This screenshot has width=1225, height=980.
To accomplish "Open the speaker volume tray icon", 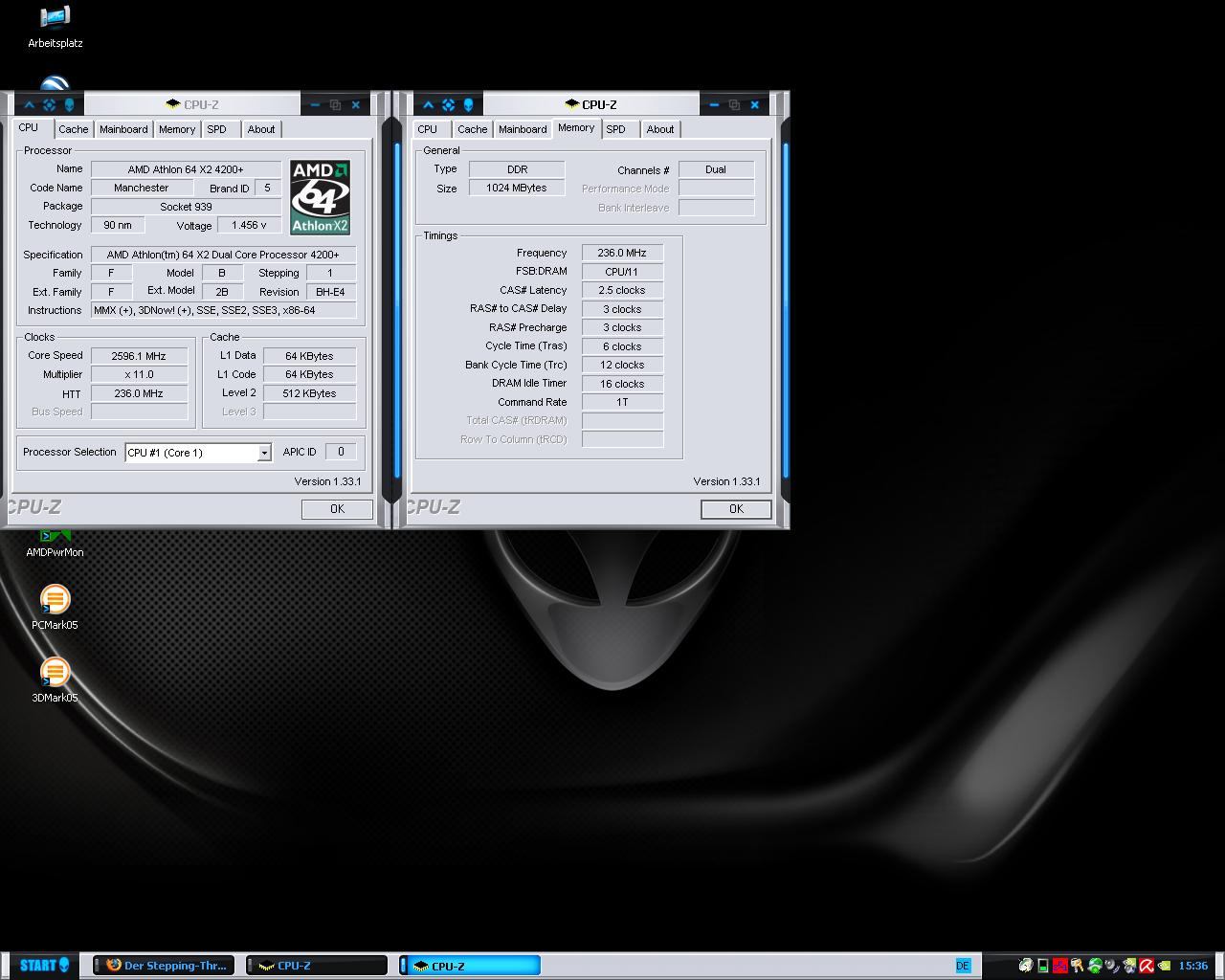I will coord(1112,966).
